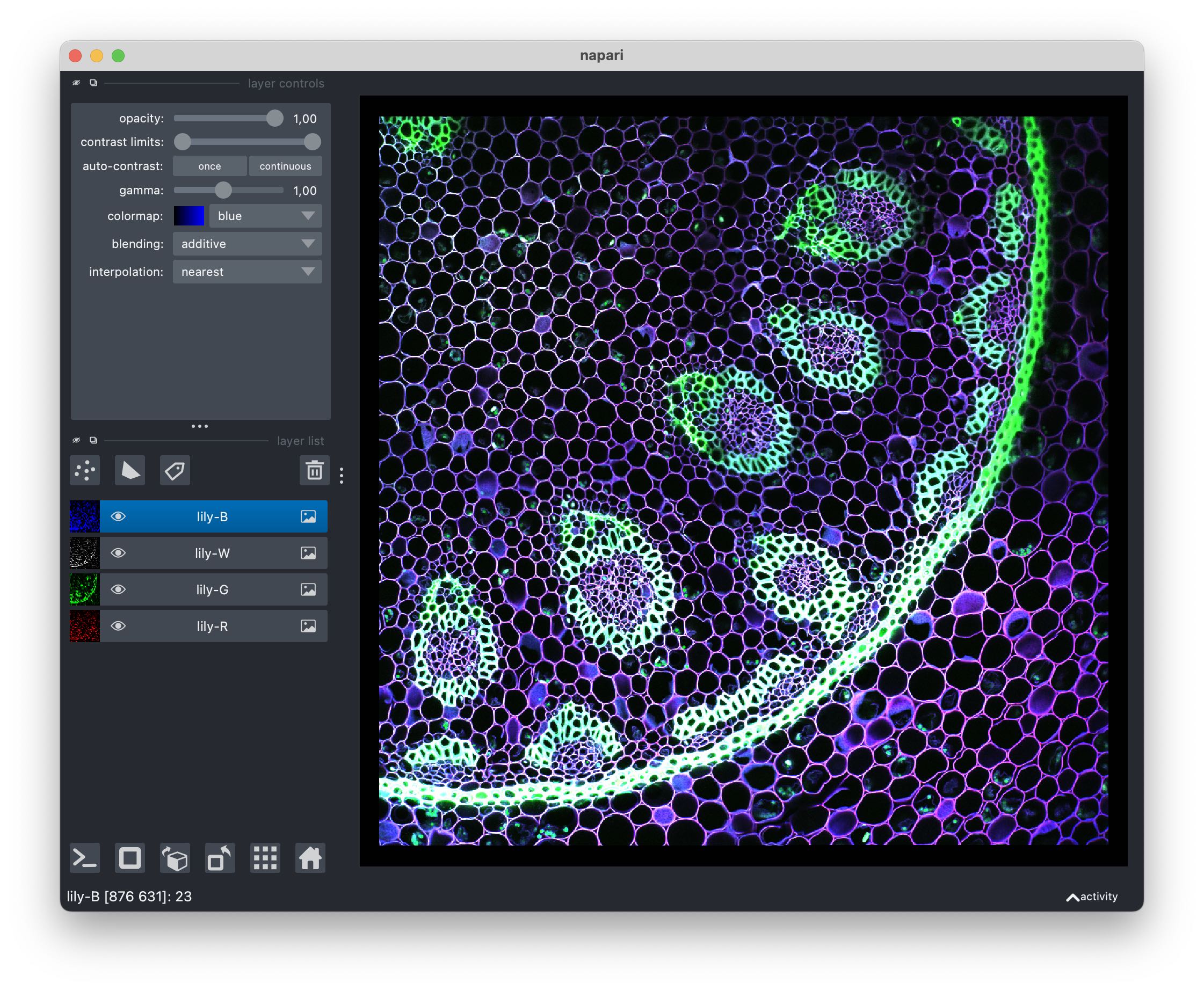Reset view with home icon
Image resolution: width=1204 pixels, height=991 pixels.
[x=310, y=858]
